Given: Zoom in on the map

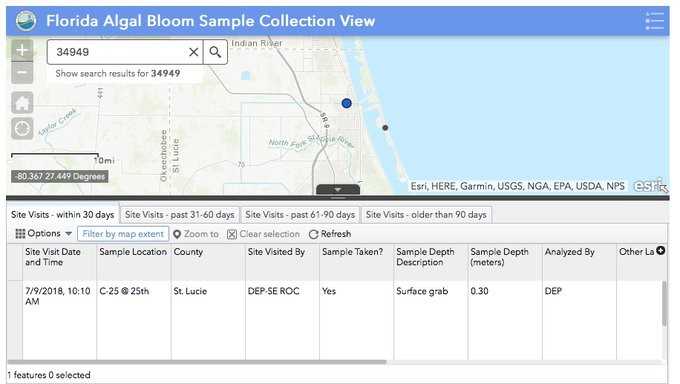Looking at the screenshot, I should (x=22, y=50).
